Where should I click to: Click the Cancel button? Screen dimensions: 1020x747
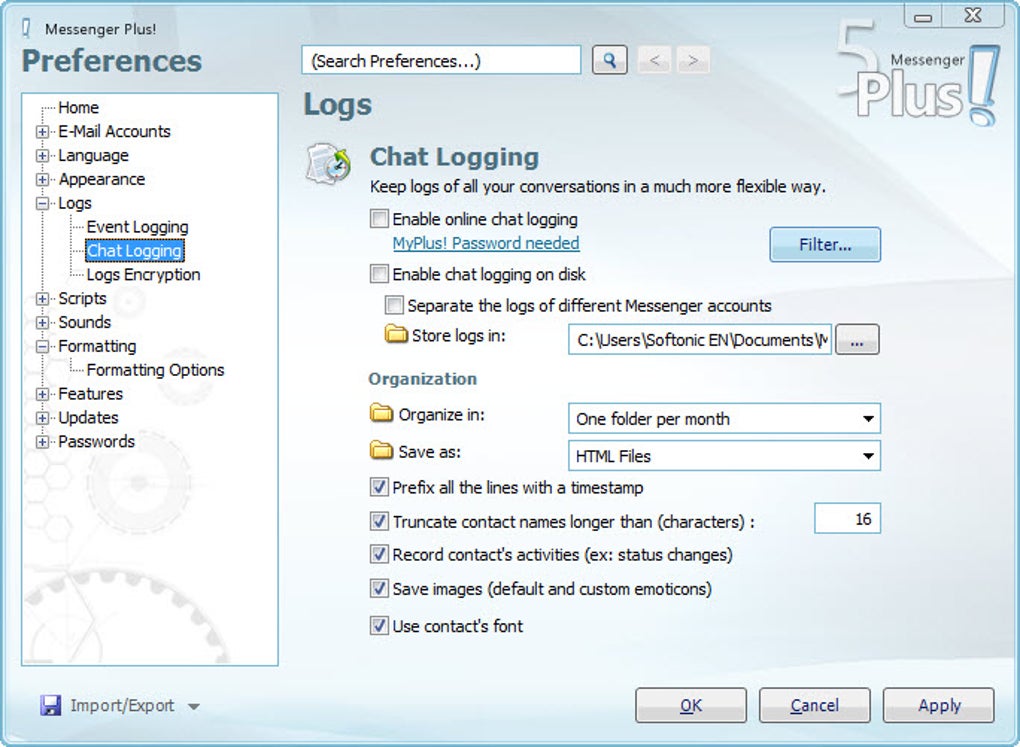click(x=814, y=705)
